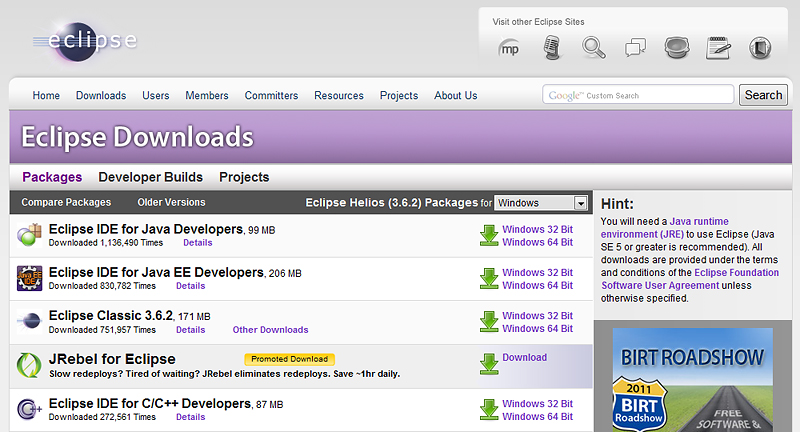Click green download arrow for JRebel
800x432 pixels.
(489, 364)
